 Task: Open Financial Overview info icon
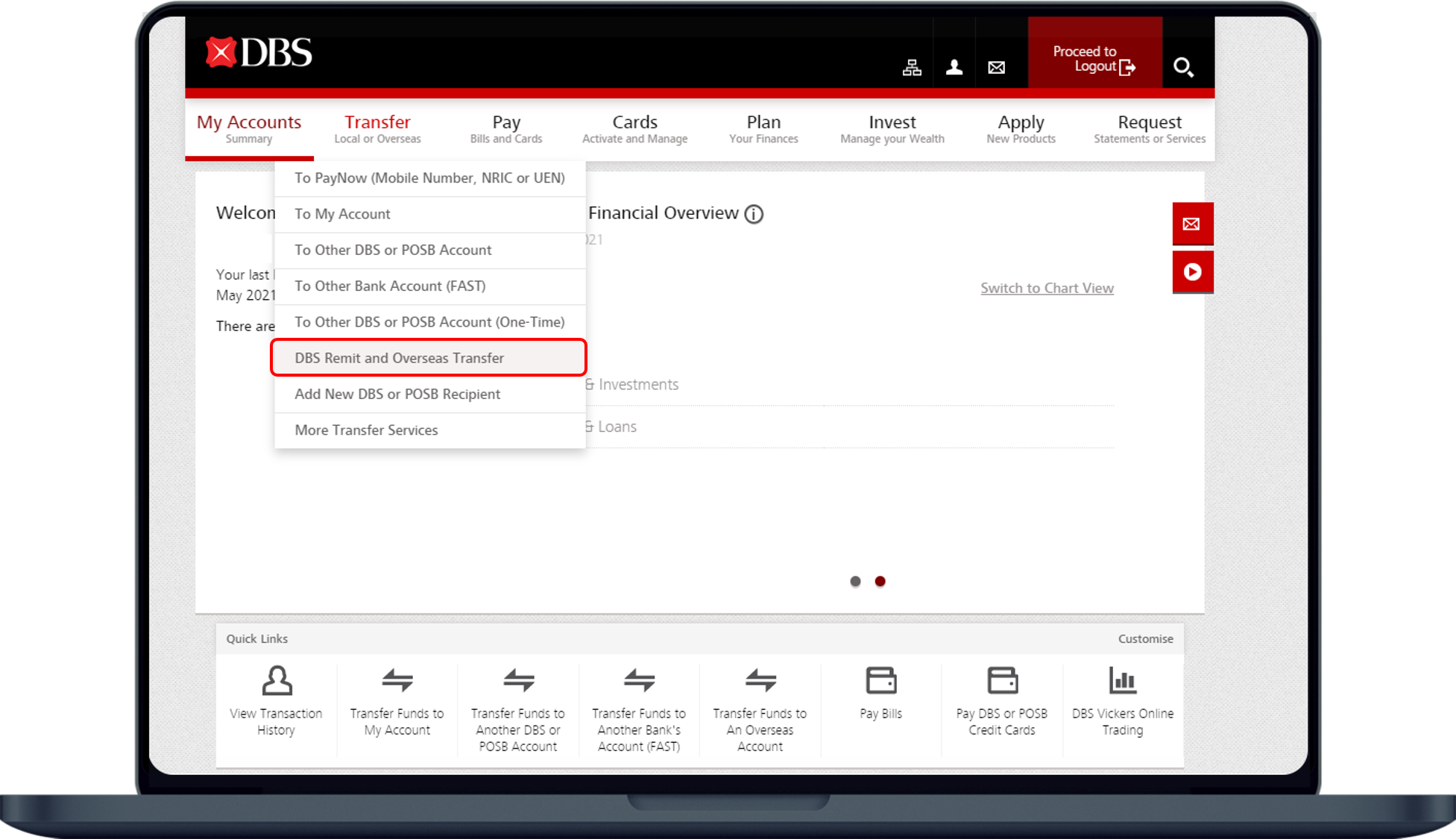point(754,215)
